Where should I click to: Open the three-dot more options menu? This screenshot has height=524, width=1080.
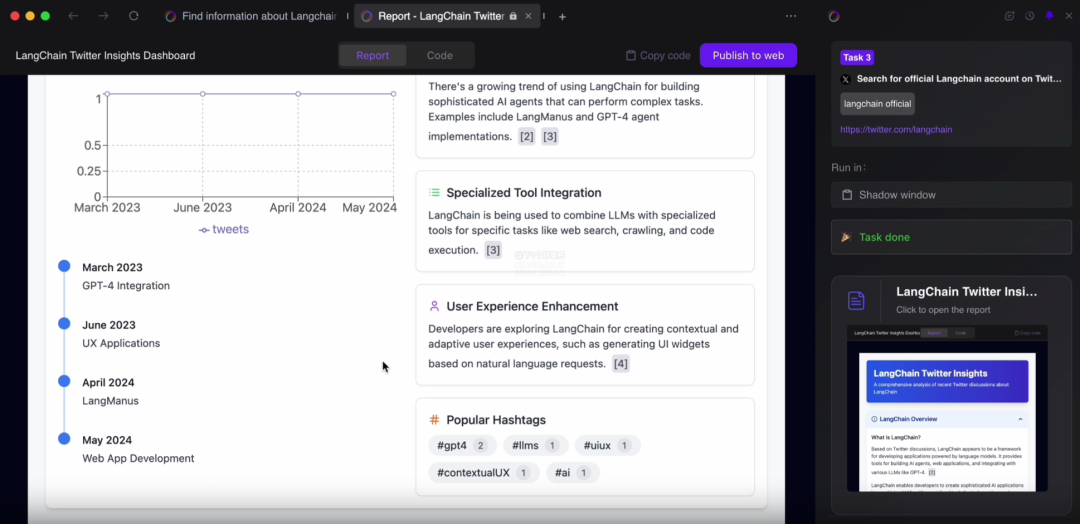791,16
